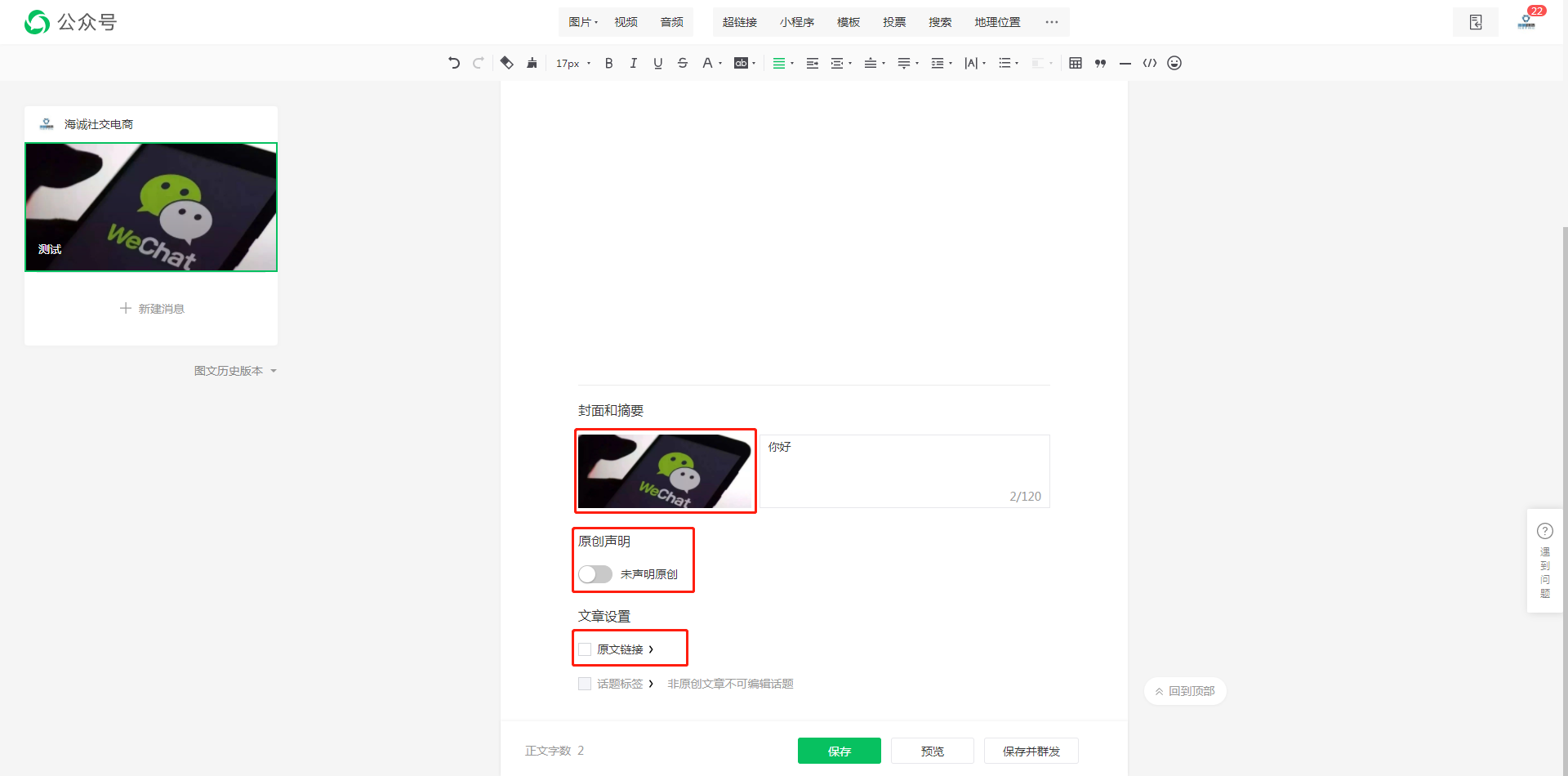Click 回到顶部

[x=1185, y=691]
